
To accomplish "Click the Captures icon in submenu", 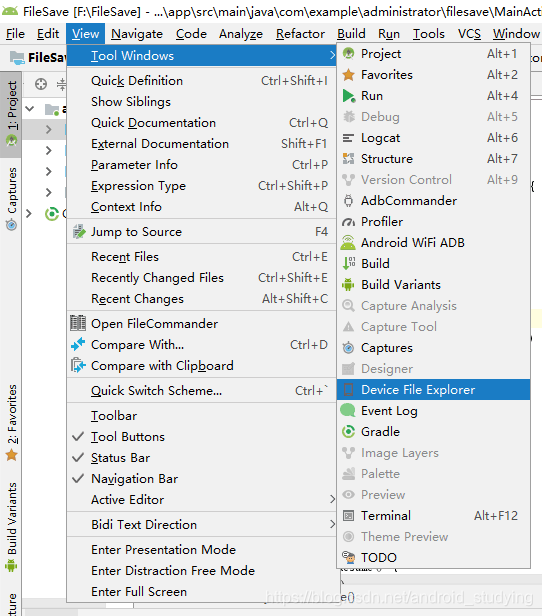I will 348,348.
